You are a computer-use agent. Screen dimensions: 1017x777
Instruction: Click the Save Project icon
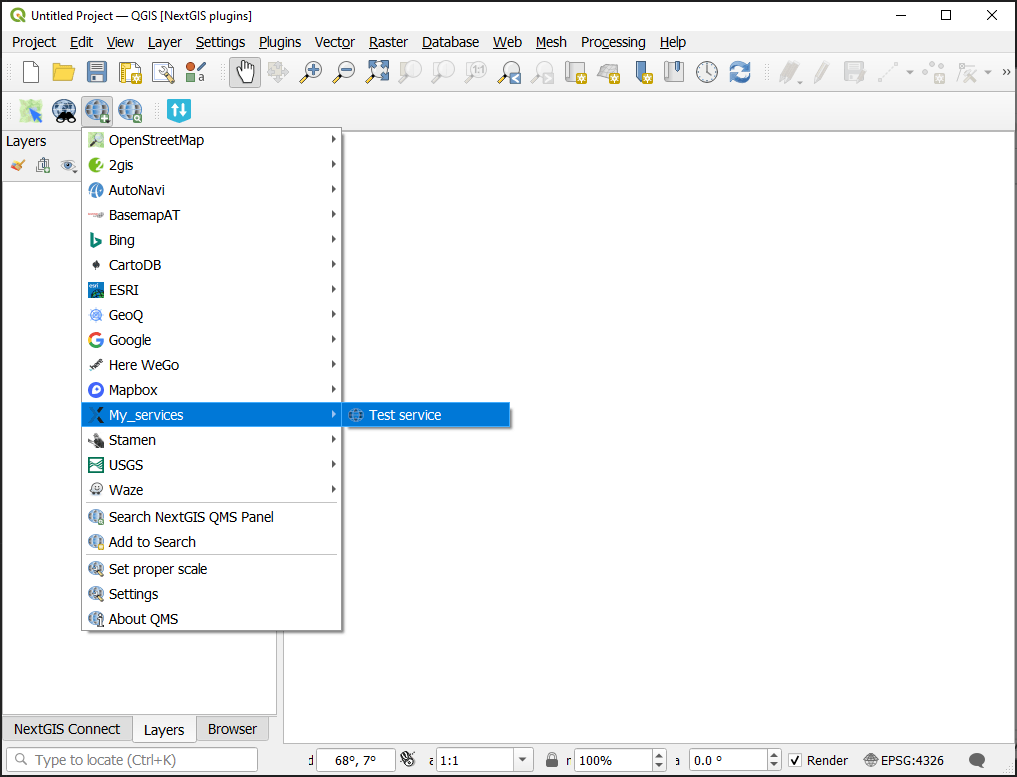96,72
